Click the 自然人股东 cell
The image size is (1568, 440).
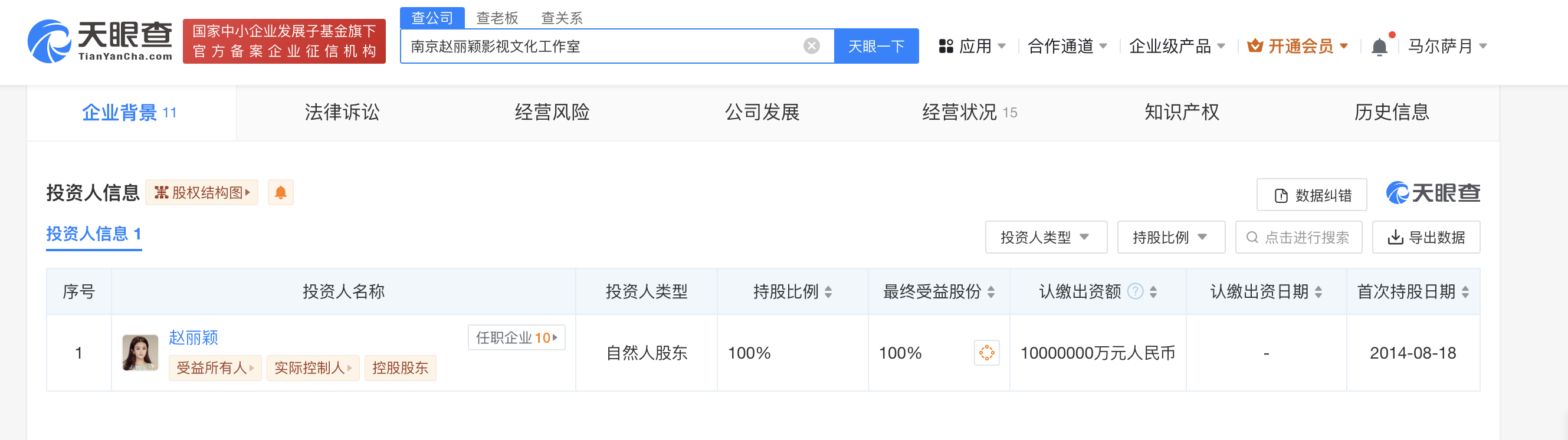pos(647,353)
